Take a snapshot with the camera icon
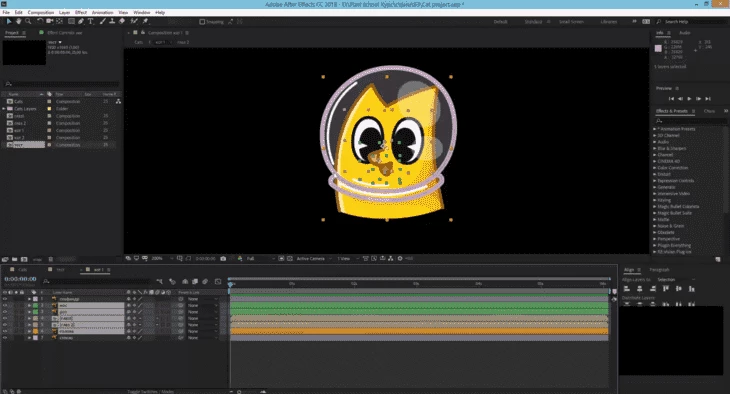The width and height of the screenshot is (730, 394). tap(223, 258)
